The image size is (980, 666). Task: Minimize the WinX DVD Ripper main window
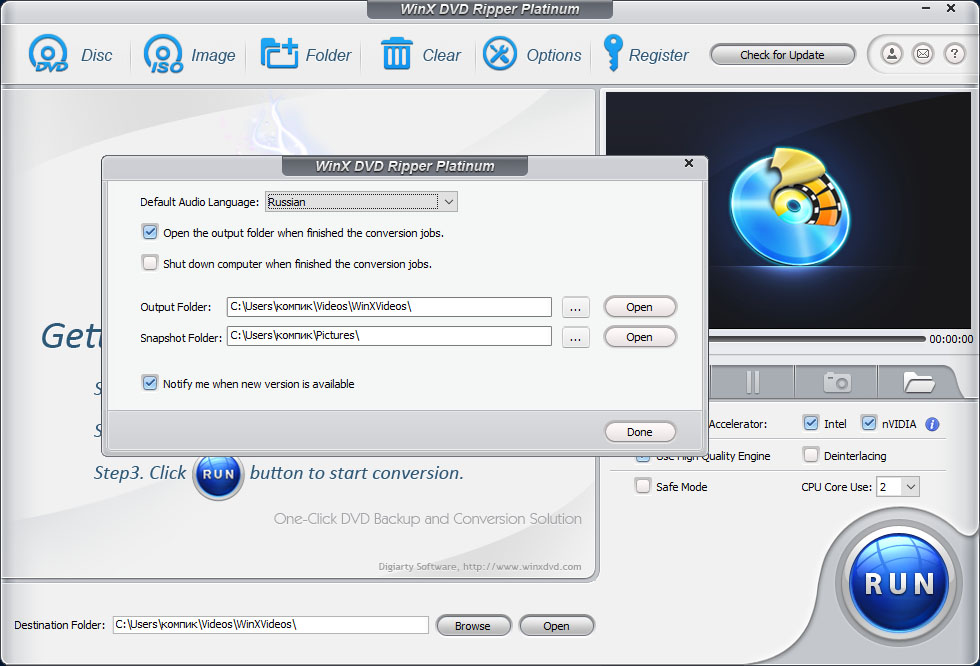tap(926, 8)
